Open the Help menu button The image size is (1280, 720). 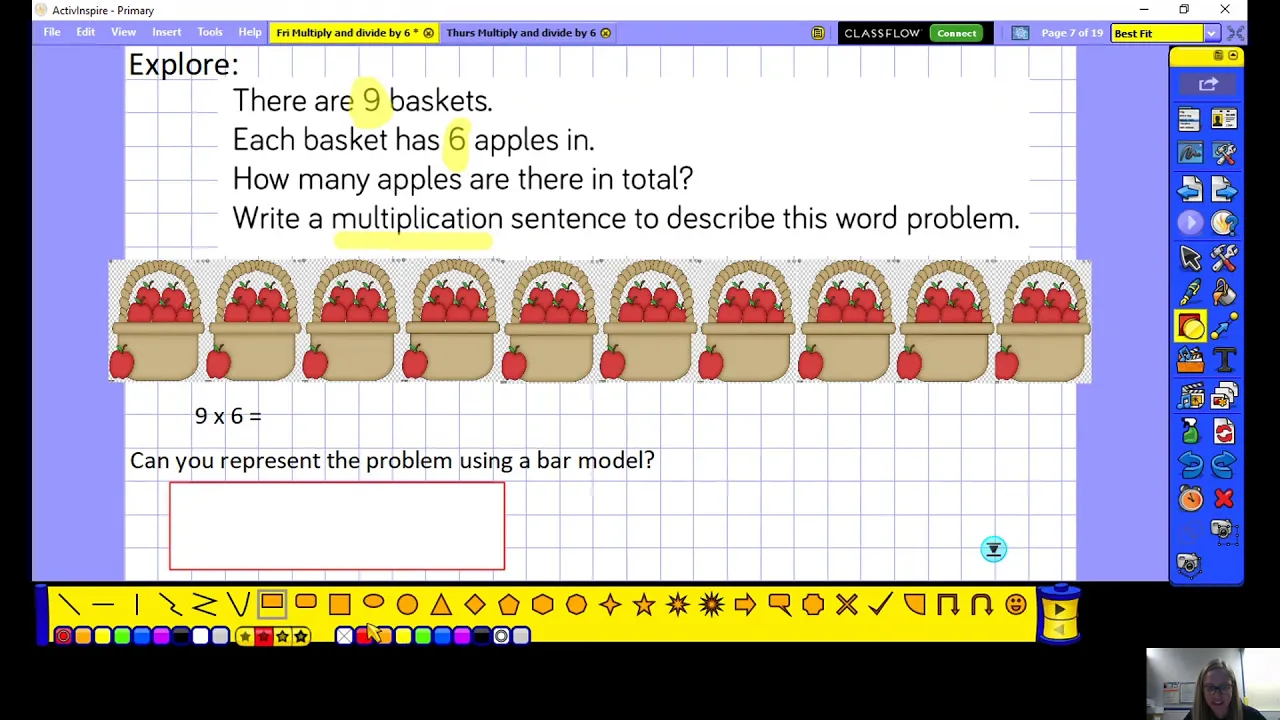point(250,33)
